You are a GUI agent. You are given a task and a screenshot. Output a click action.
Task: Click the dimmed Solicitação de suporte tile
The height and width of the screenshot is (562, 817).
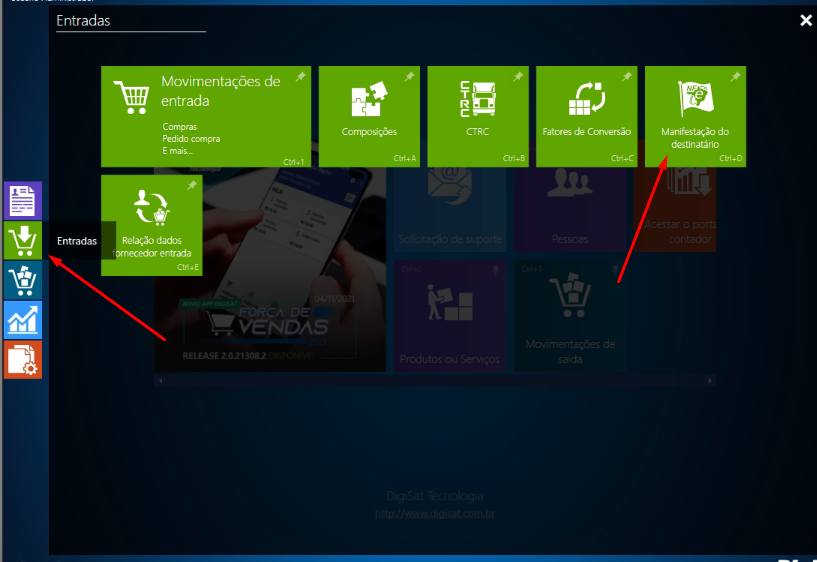pyautogui.click(x=450, y=209)
